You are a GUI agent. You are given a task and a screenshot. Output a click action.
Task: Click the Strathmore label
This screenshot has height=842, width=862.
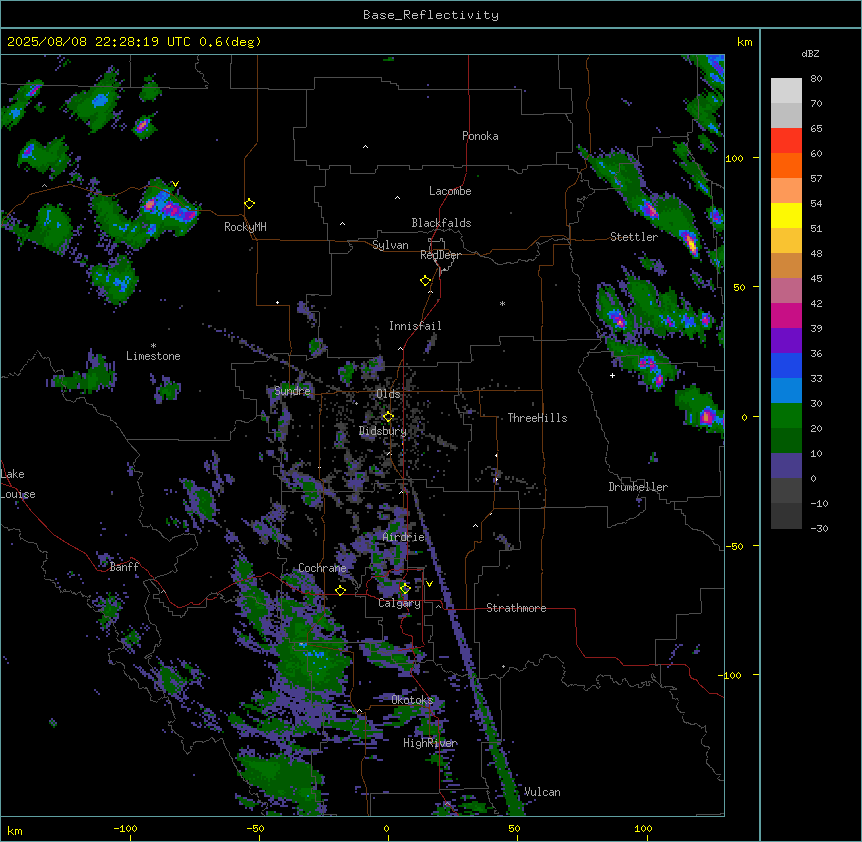point(516,608)
